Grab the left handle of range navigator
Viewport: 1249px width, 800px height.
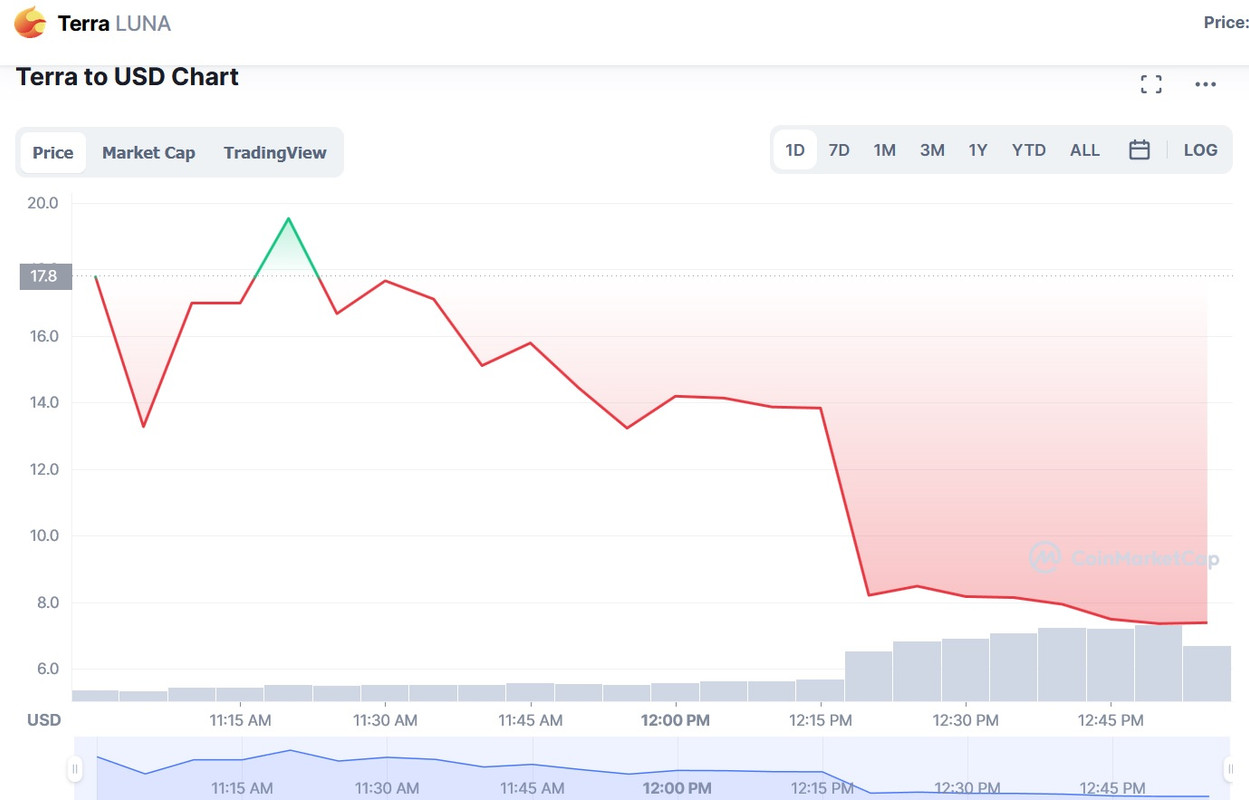(x=75, y=768)
